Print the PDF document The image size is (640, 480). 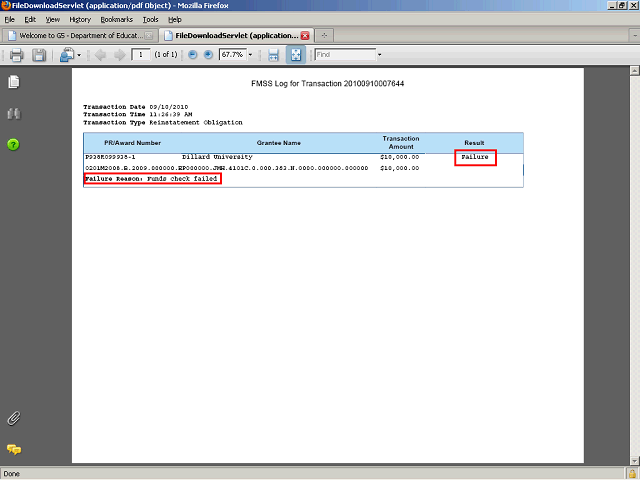pos(16,55)
